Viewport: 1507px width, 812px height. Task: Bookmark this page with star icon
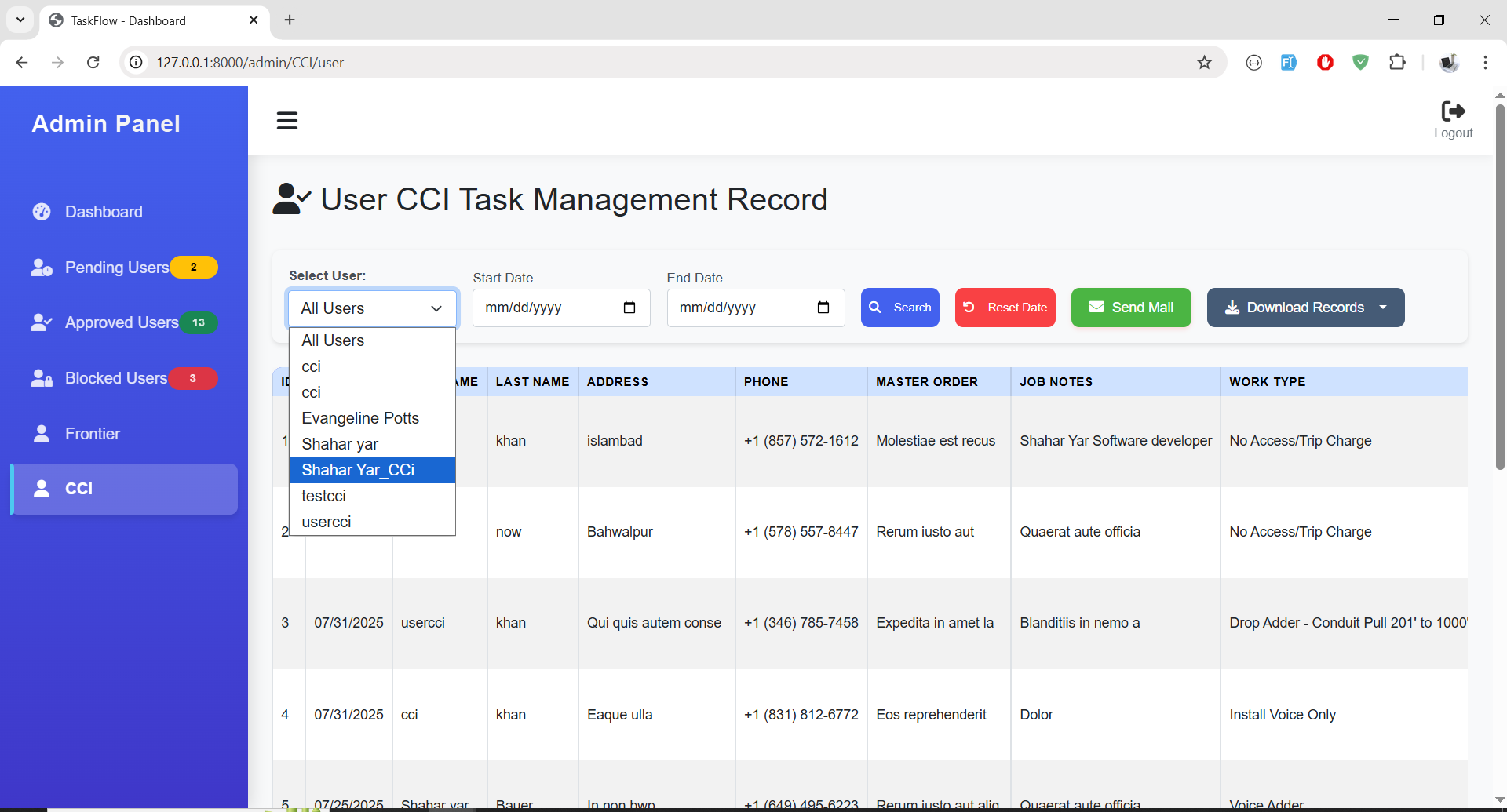(1204, 63)
